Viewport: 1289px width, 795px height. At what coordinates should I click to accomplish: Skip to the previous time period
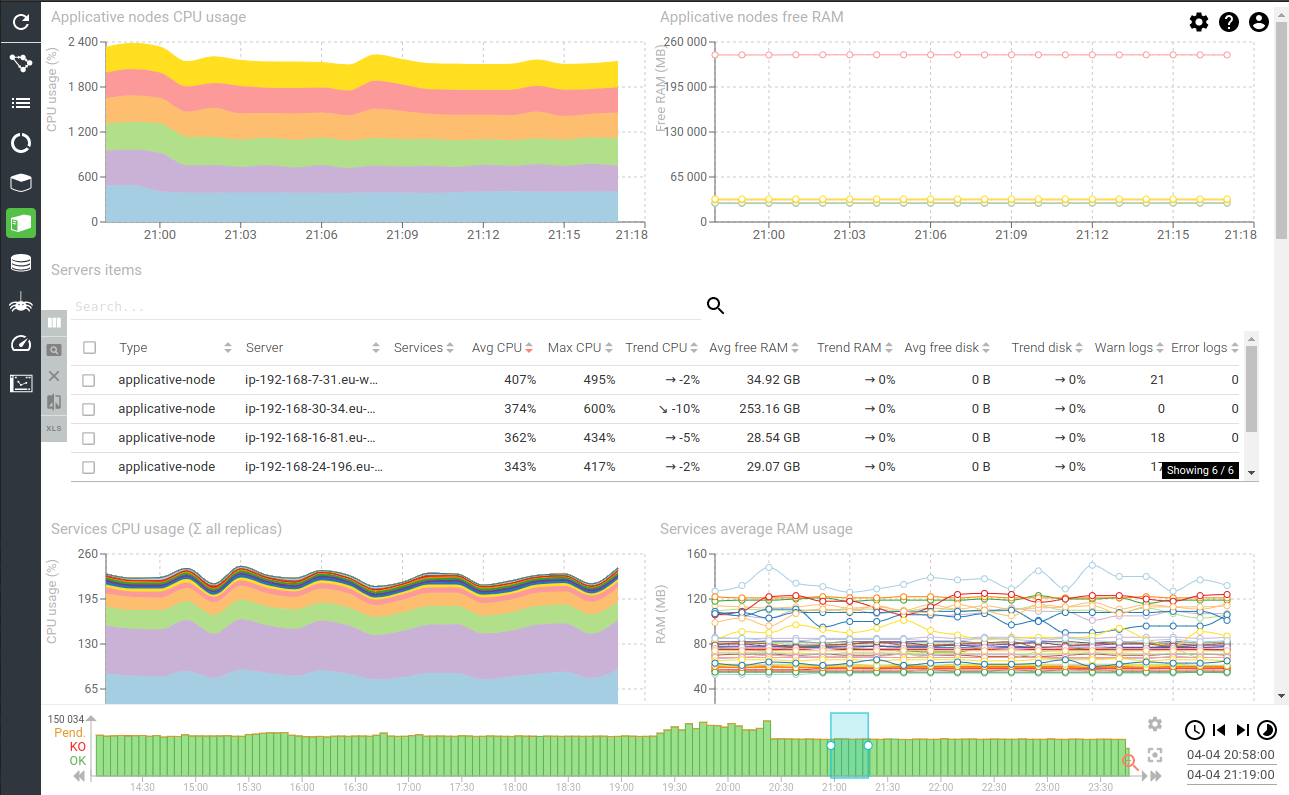click(1219, 730)
